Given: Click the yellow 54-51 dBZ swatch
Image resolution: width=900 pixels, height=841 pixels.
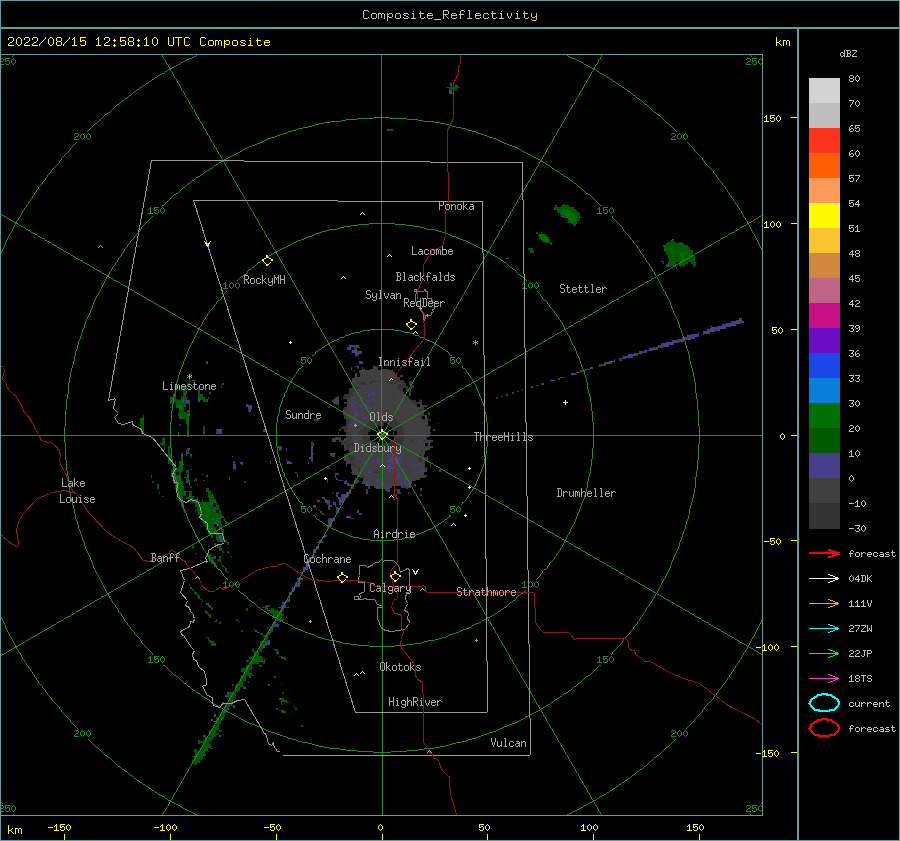Looking at the screenshot, I should pos(824,216).
